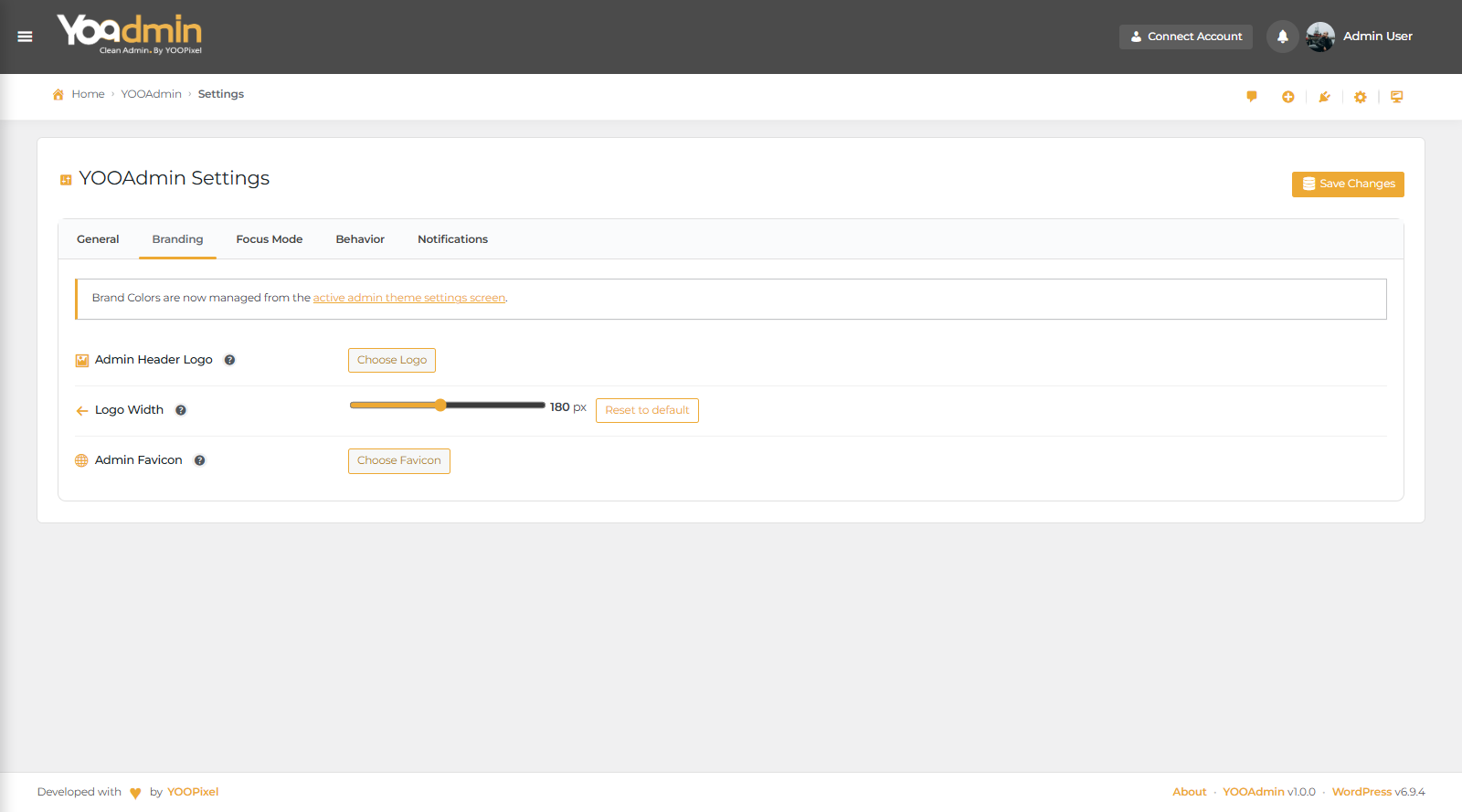Click the add new plus icon
Viewport: 1462px width, 812px height.
click(1288, 97)
